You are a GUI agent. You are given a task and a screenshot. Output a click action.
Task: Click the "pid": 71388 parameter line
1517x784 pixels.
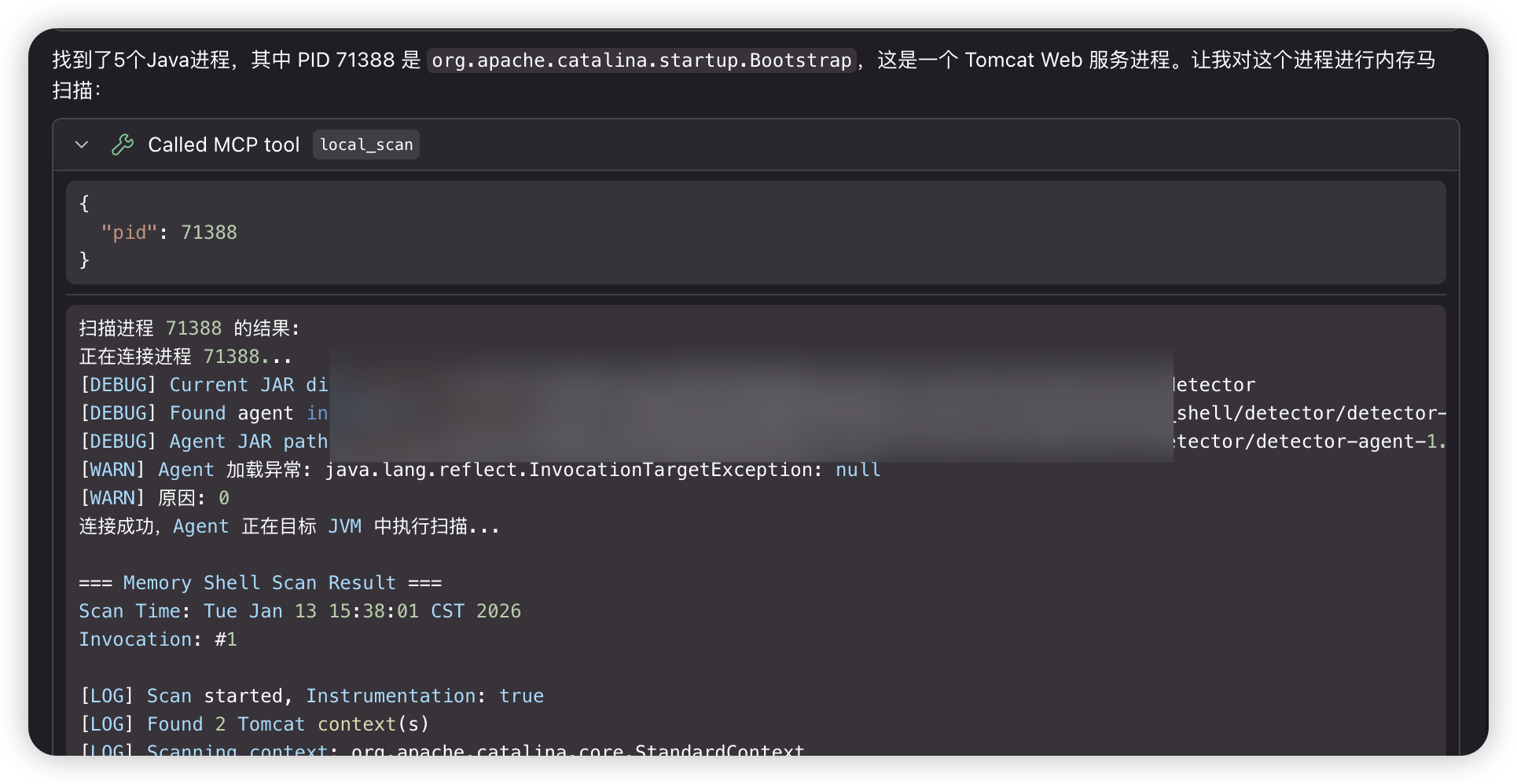(169, 233)
